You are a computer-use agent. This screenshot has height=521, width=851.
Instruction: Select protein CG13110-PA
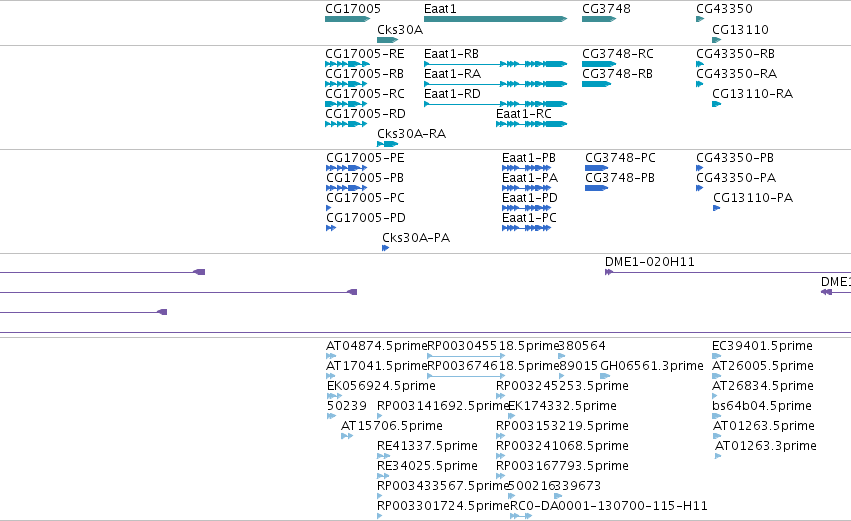pyautogui.click(x=753, y=198)
